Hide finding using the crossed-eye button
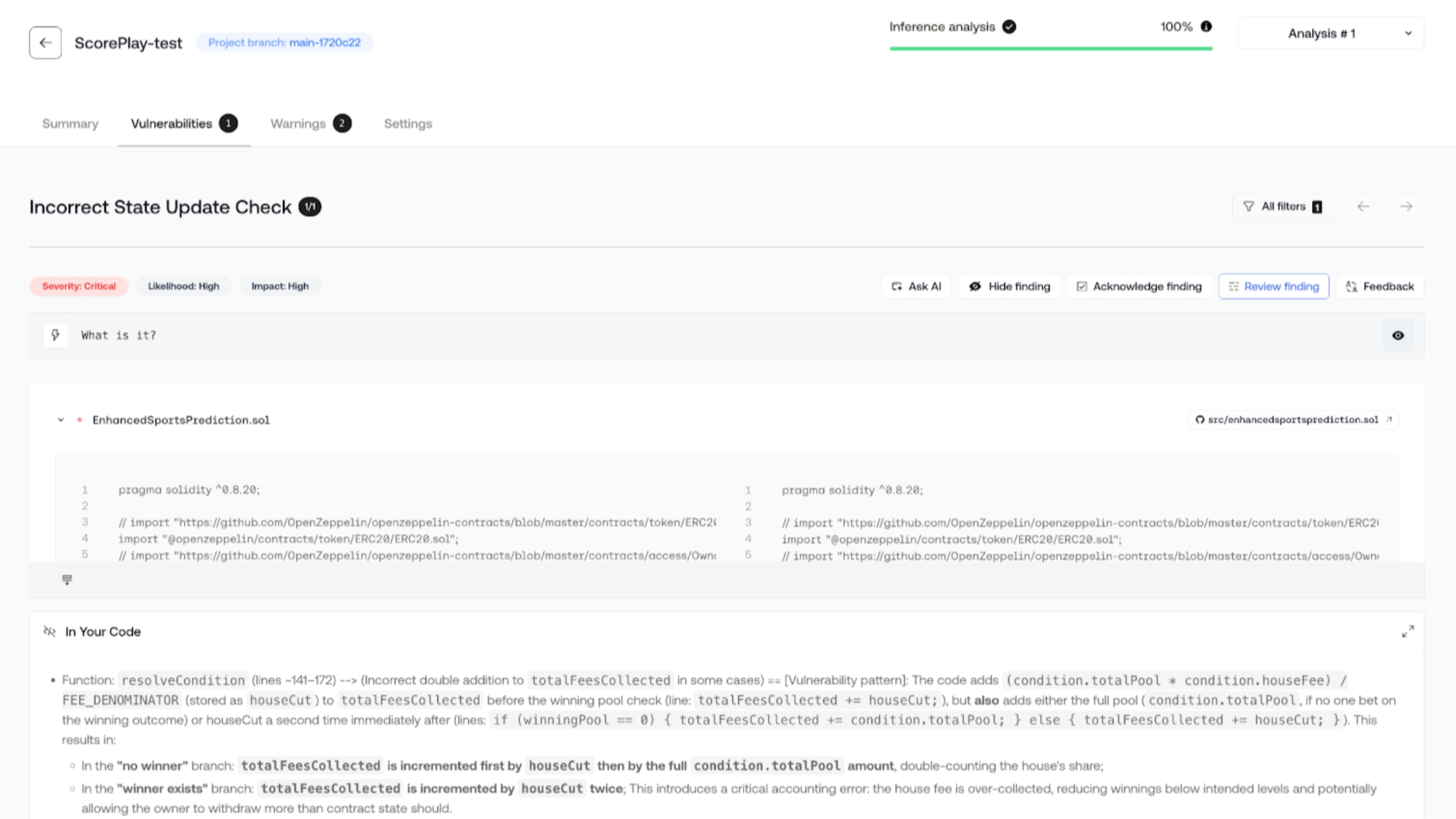1456x819 pixels. click(x=1009, y=286)
